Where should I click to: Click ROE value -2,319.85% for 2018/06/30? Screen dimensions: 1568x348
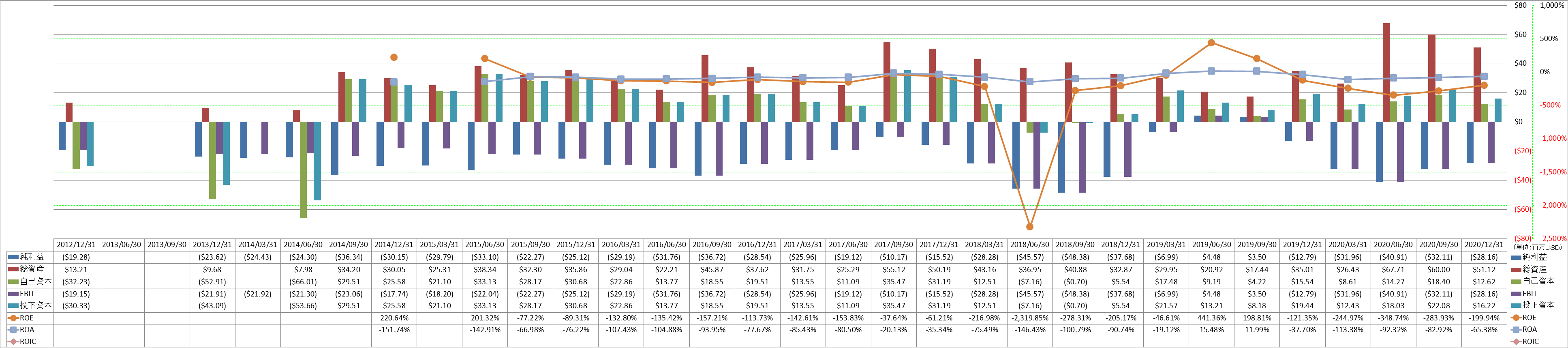(1030, 318)
